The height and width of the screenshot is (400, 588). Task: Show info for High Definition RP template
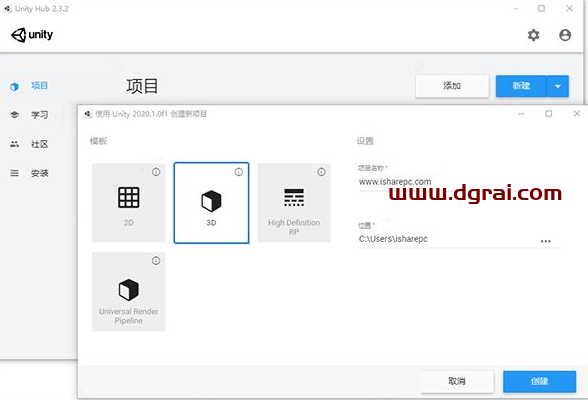coord(321,172)
